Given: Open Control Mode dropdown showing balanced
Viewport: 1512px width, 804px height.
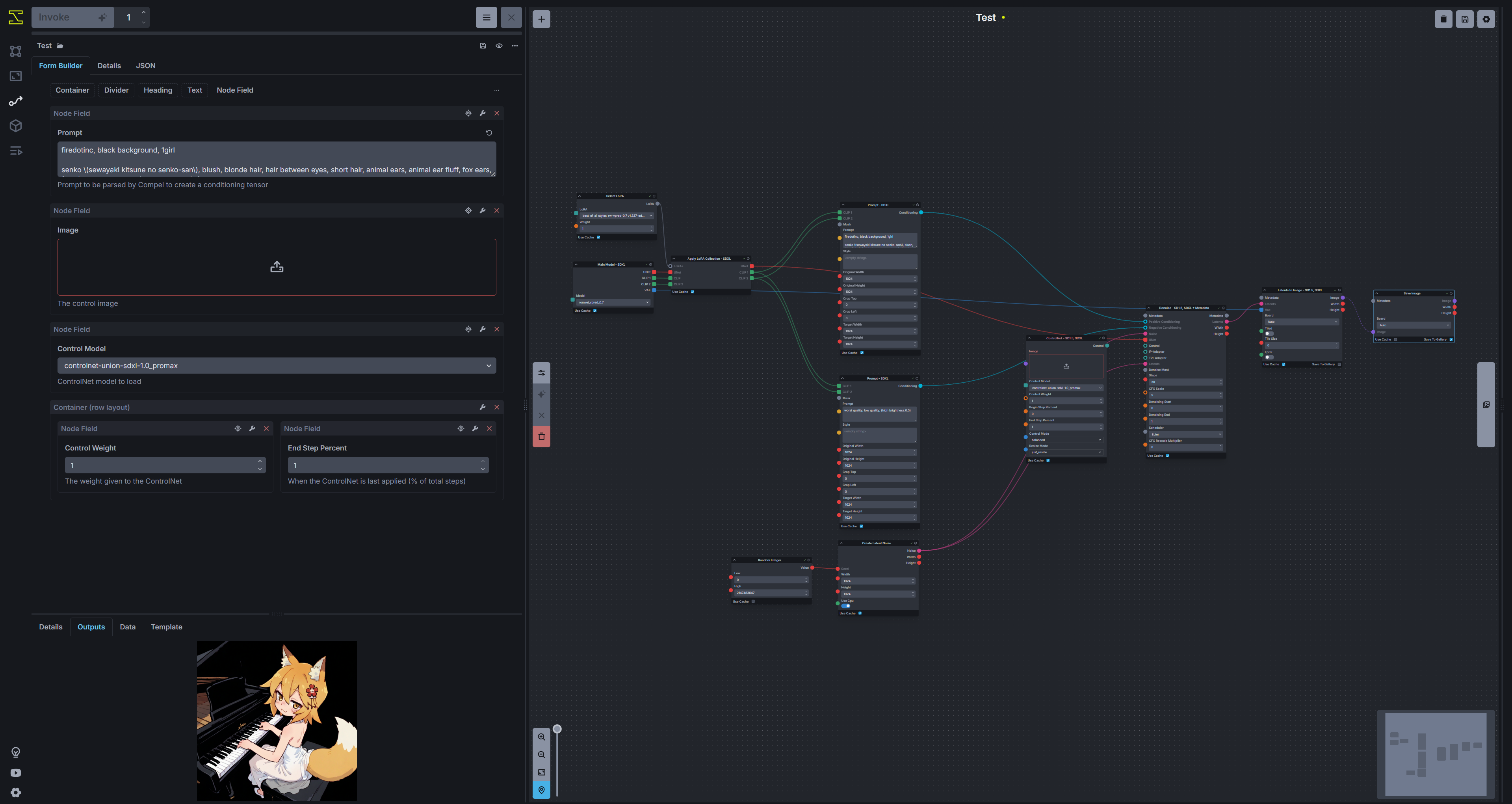Looking at the screenshot, I should pos(1066,440).
